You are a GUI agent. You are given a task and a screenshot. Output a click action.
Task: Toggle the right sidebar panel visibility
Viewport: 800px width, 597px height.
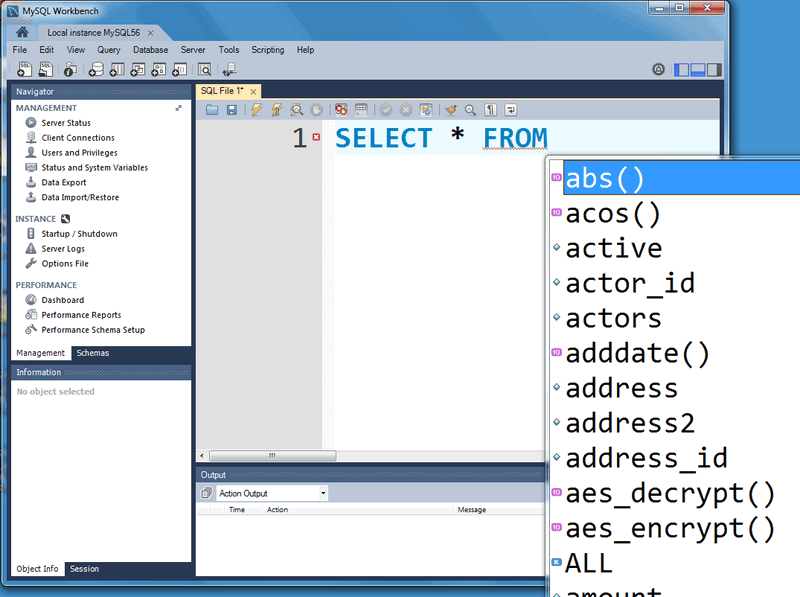[714, 69]
